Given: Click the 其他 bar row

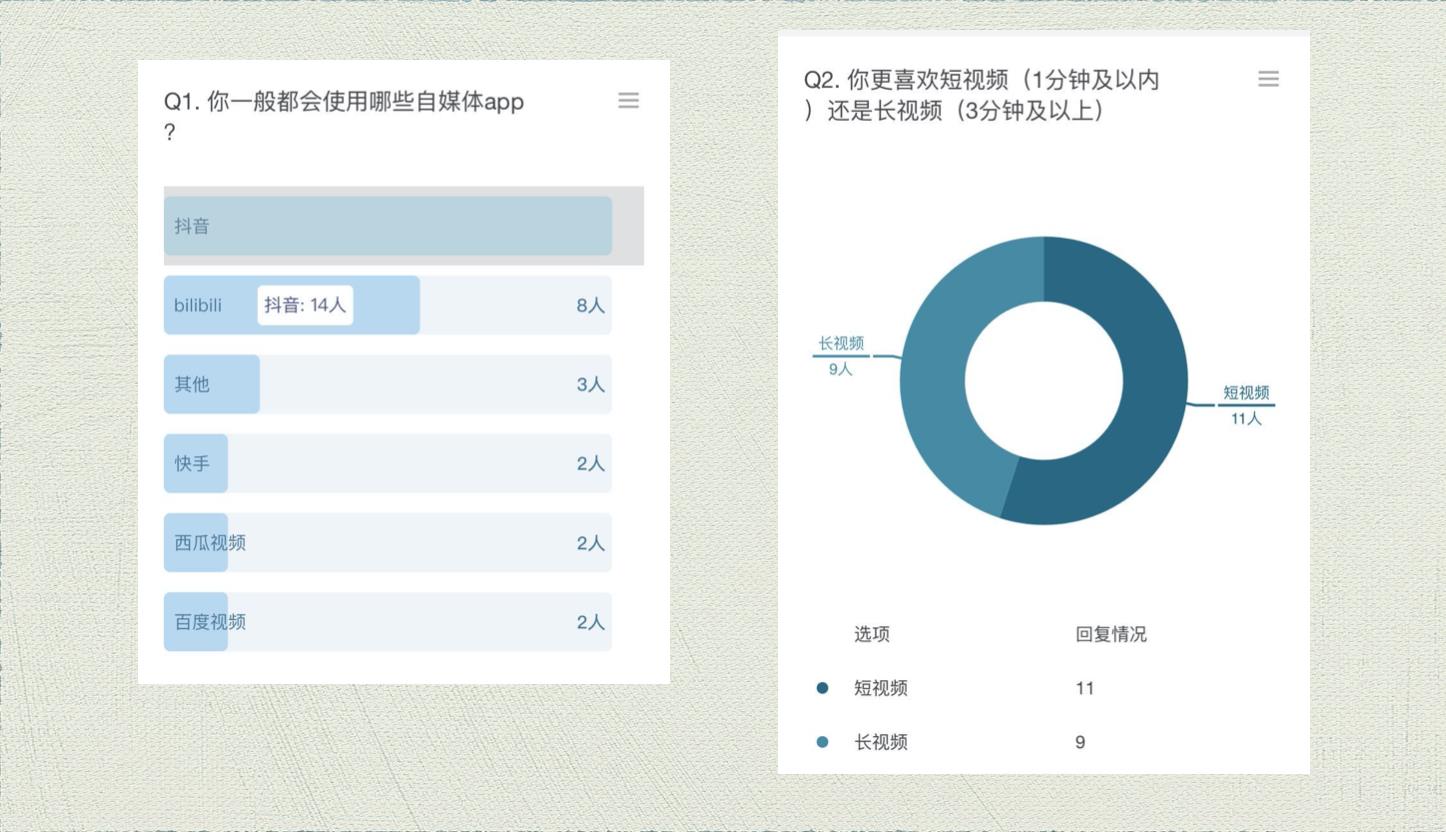Looking at the screenshot, I should point(388,384).
